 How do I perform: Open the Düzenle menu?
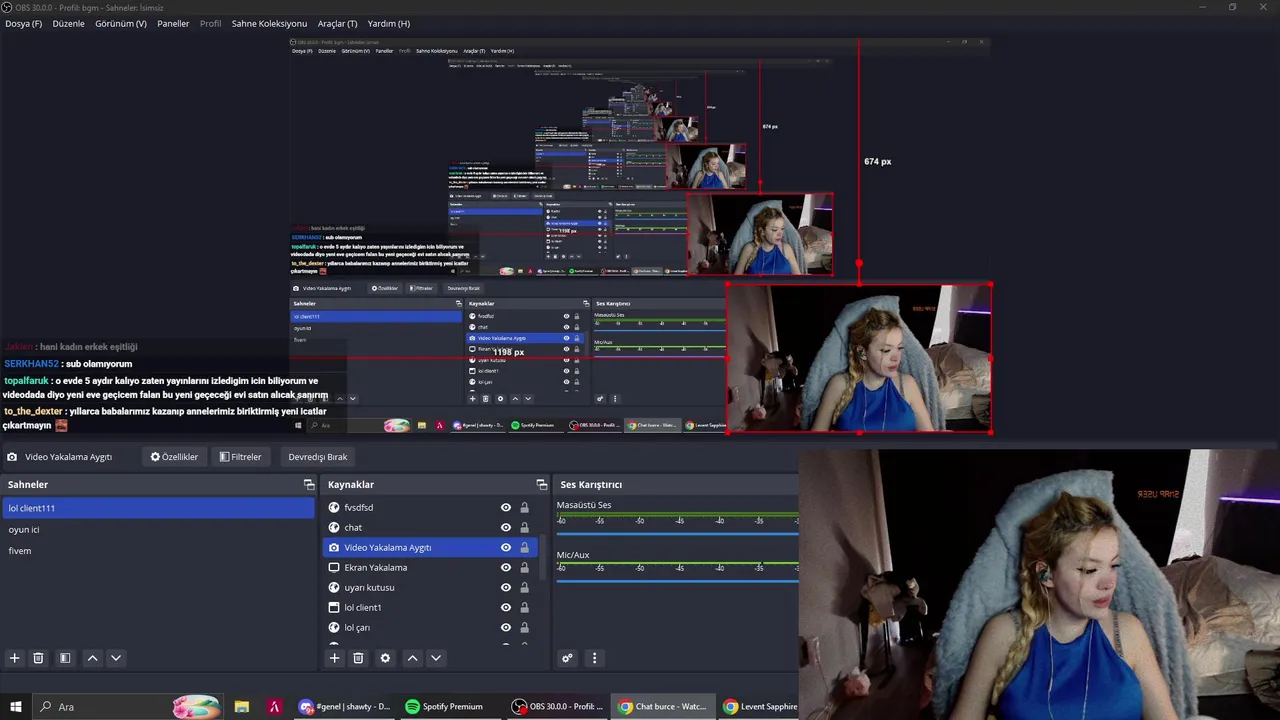(69, 23)
